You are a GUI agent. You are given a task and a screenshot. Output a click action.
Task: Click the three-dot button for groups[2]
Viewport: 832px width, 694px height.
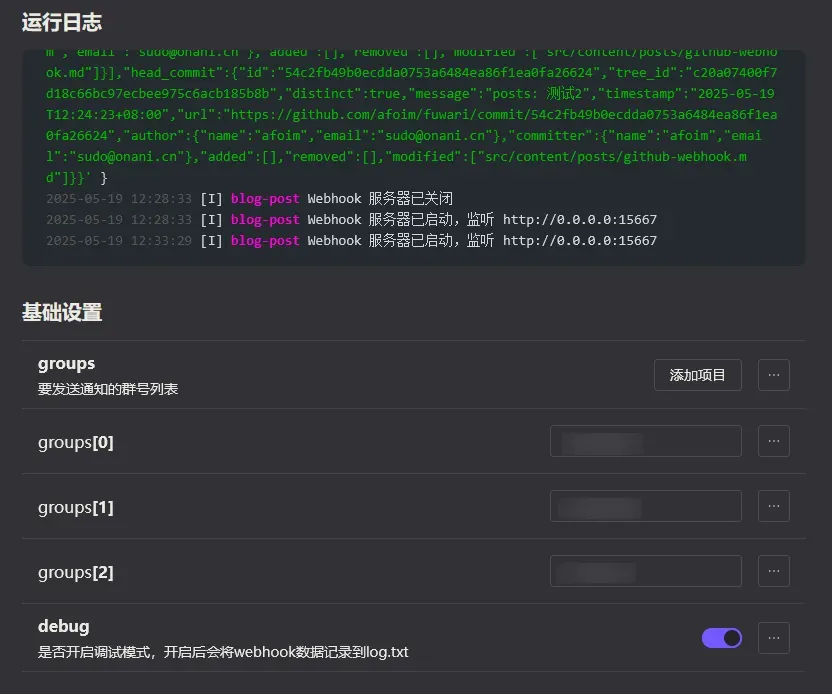point(773,571)
